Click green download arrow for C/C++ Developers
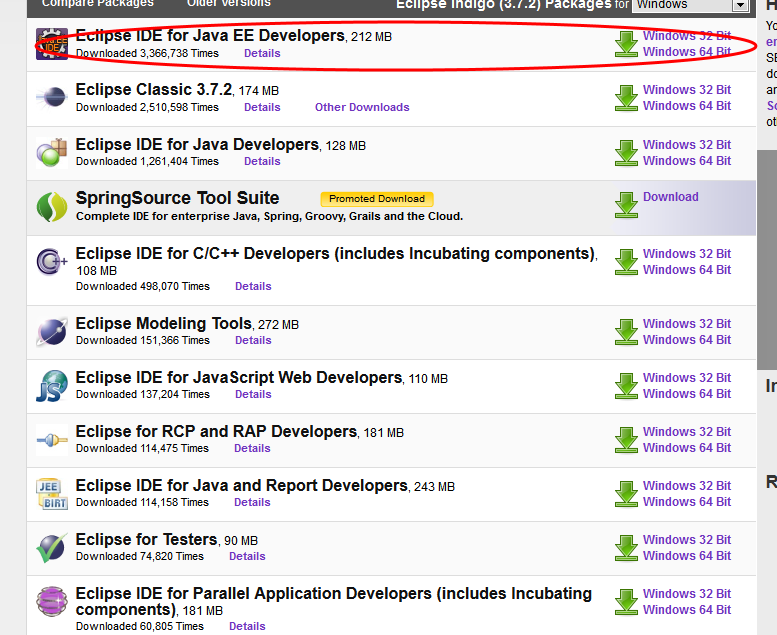 point(626,262)
